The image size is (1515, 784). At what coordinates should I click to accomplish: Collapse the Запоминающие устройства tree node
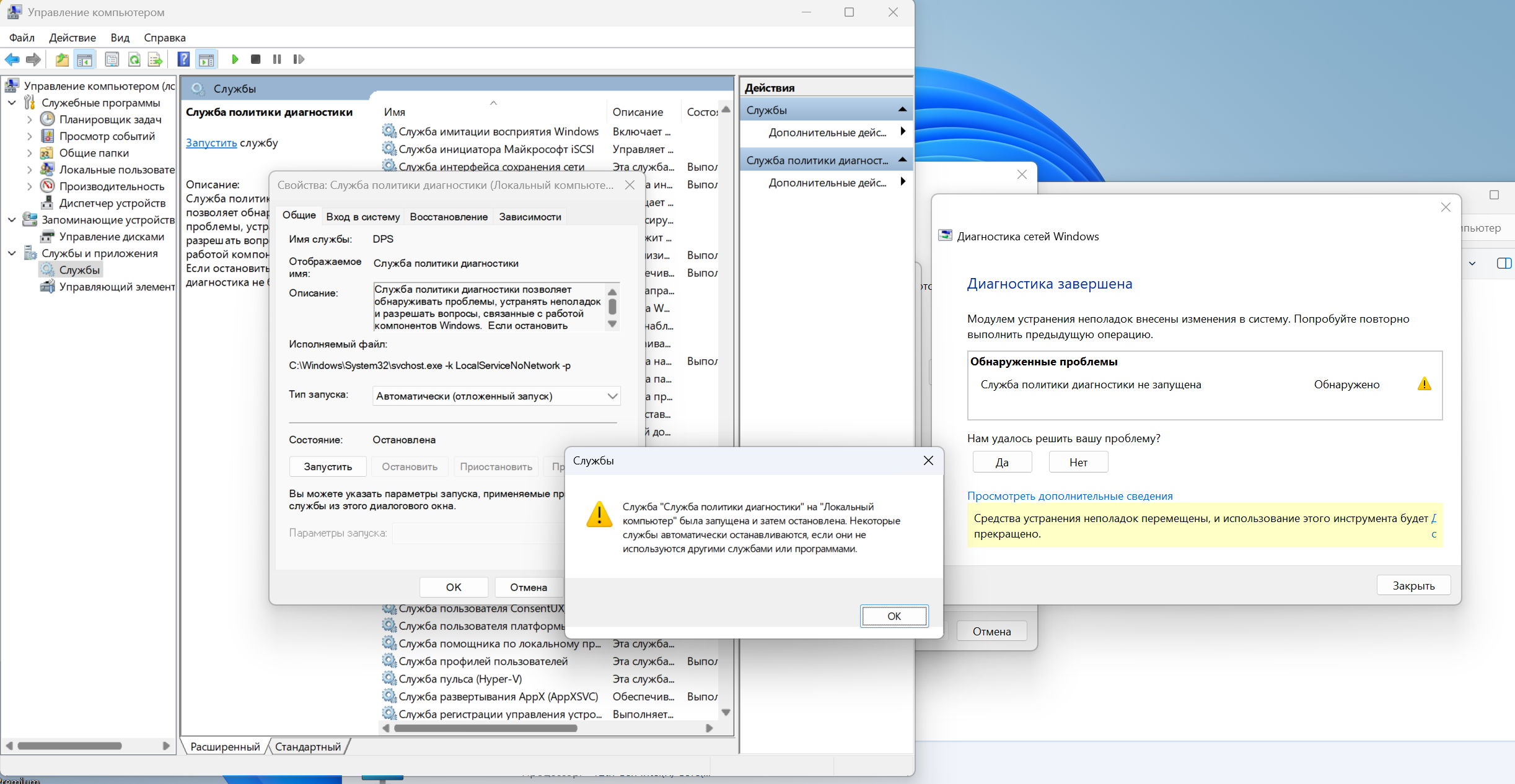point(12,220)
